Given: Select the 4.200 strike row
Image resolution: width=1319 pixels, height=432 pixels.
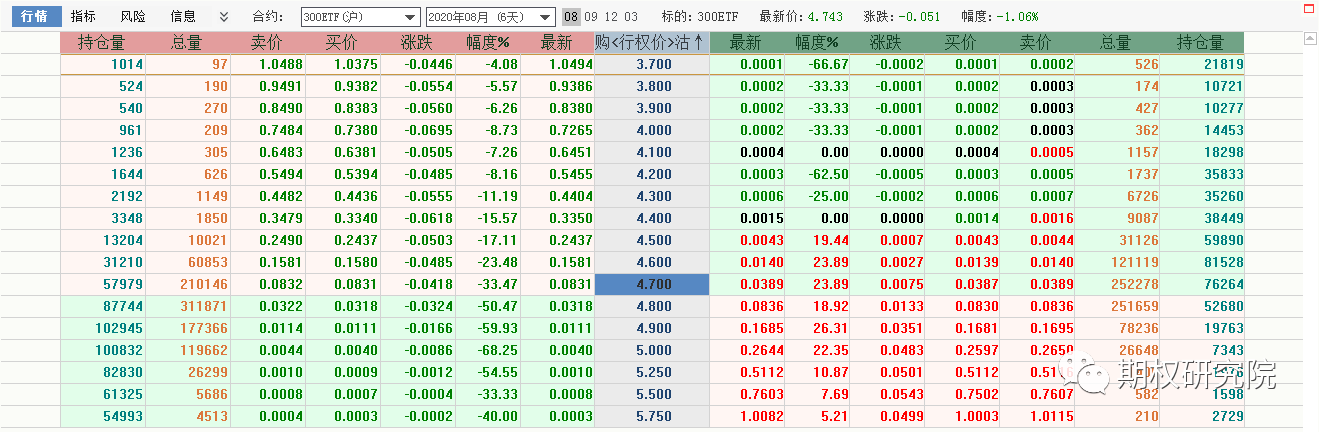Looking at the screenshot, I should tap(654, 174).
